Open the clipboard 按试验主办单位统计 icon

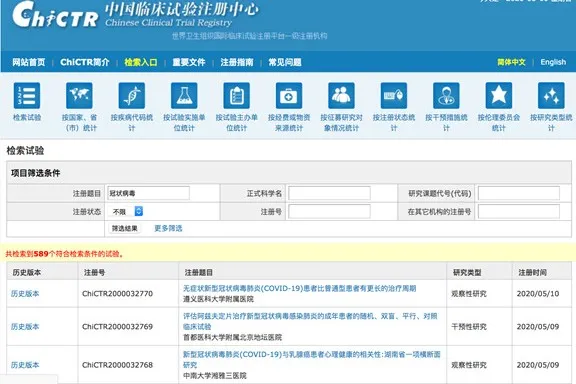(237, 96)
